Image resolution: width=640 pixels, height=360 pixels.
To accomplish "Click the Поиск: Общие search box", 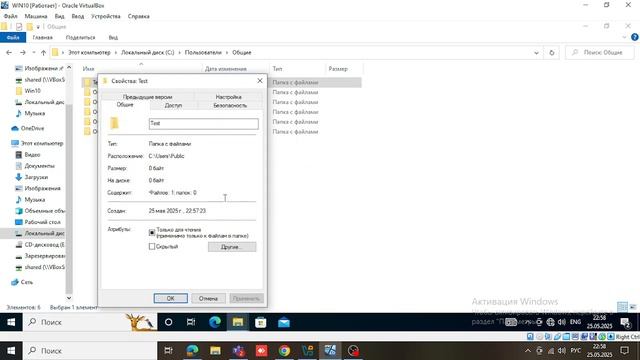I will 600,53.
